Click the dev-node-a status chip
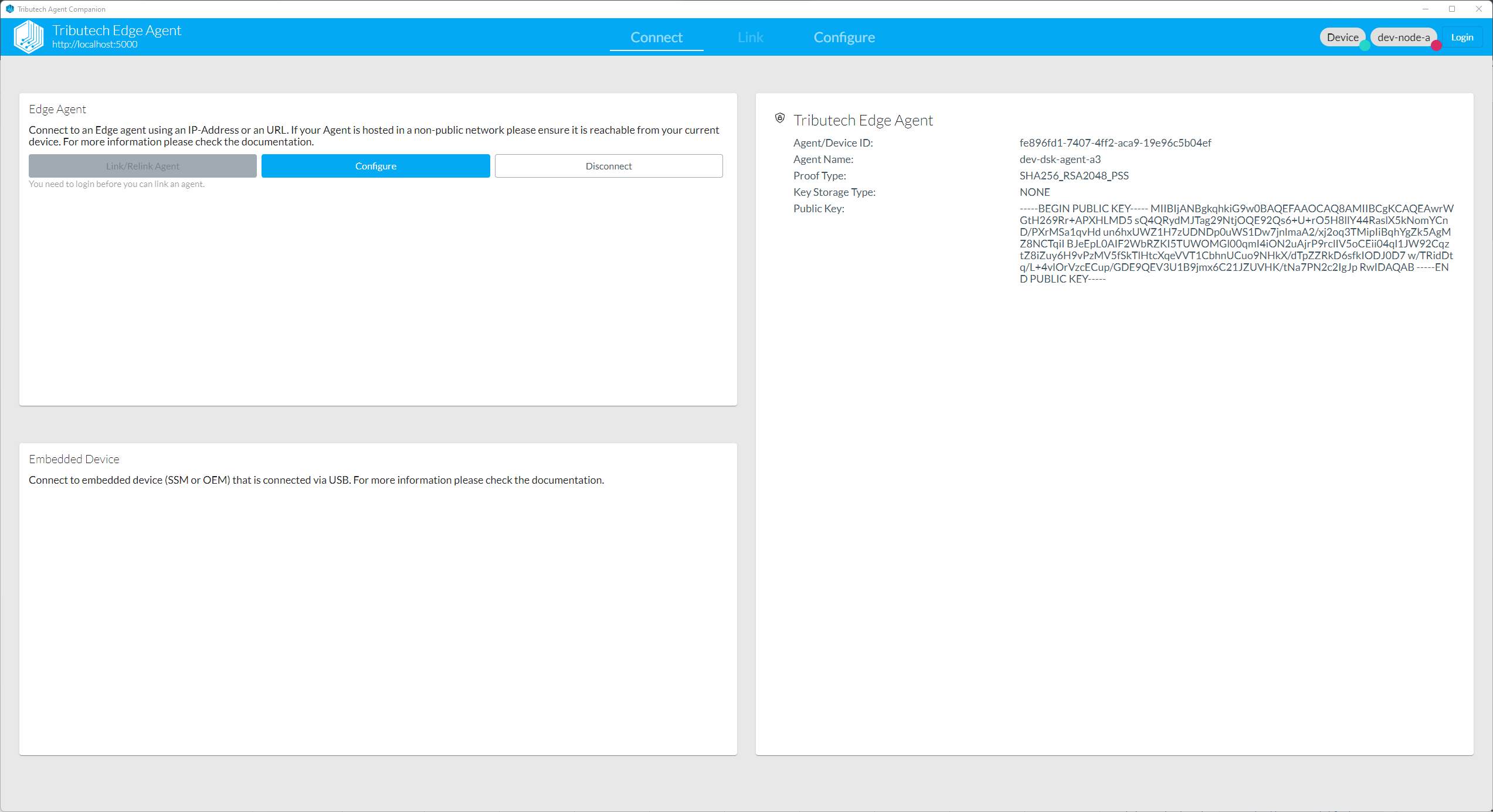The width and height of the screenshot is (1493, 812). point(1404,37)
